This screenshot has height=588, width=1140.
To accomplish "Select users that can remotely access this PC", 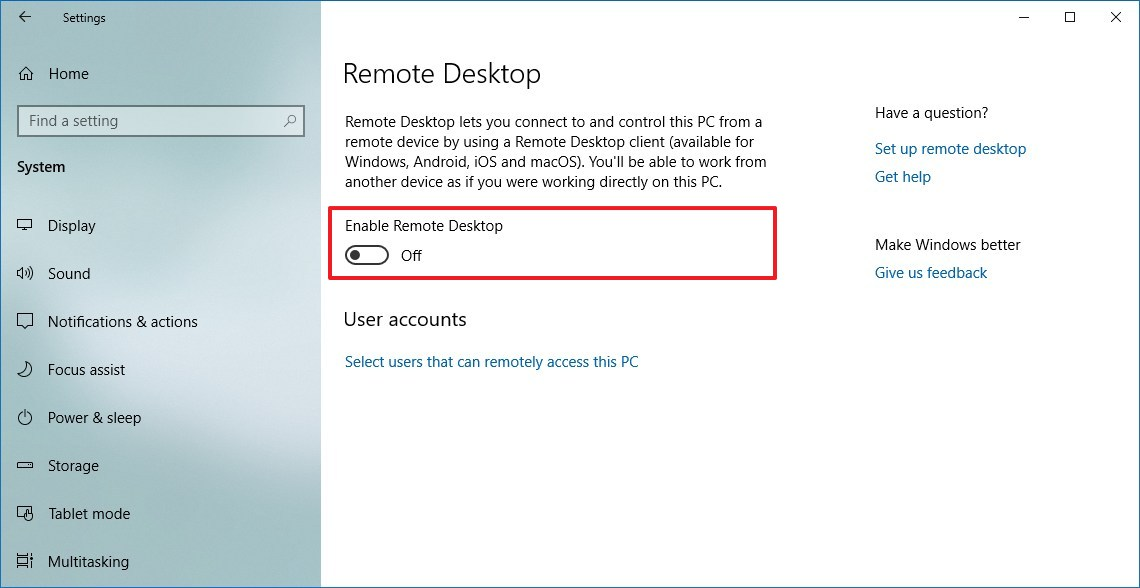I will 491,361.
